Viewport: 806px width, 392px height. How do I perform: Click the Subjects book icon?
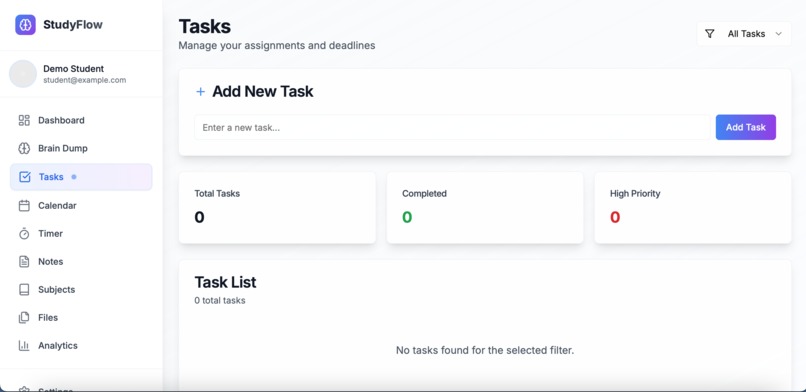click(24, 290)
